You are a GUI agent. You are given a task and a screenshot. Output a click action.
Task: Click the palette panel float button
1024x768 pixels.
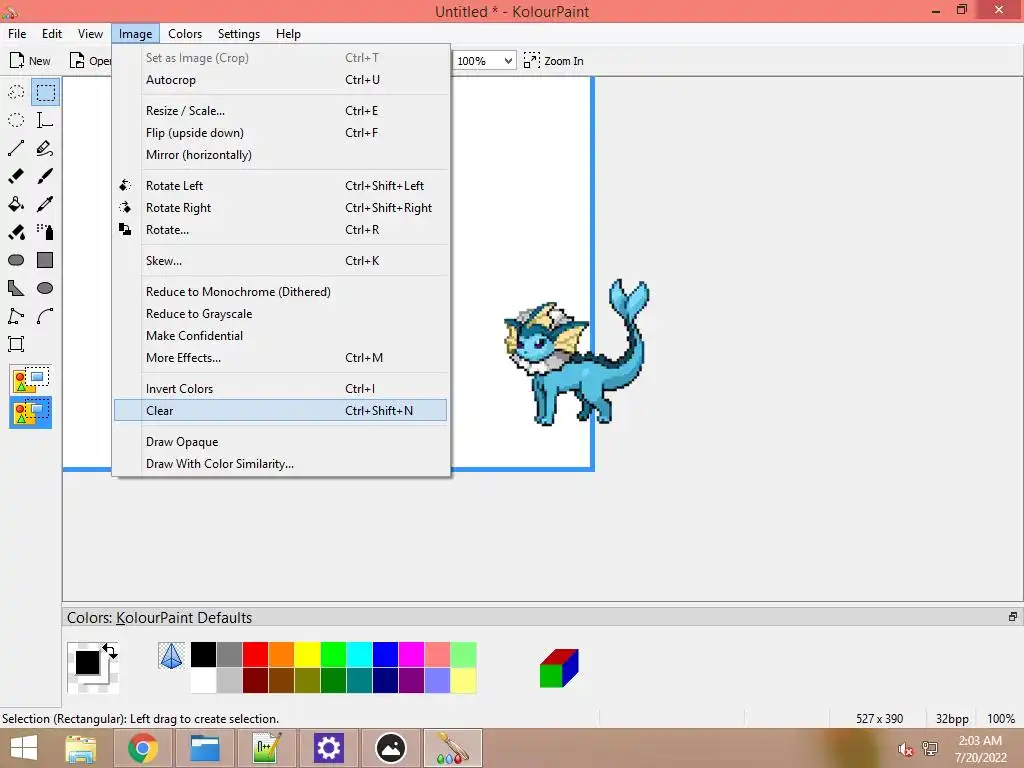pyautogui.click(x=1013, y=616)
